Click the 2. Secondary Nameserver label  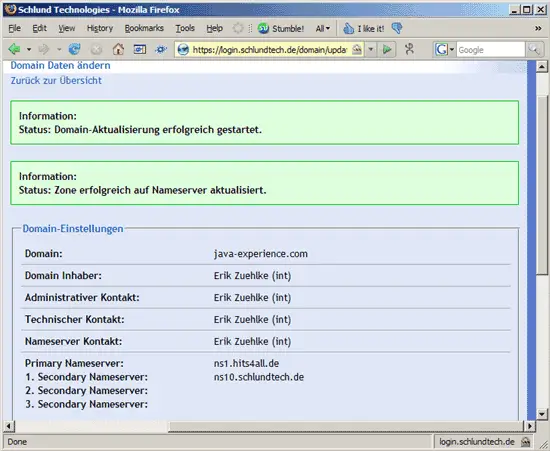click(86, 391)
